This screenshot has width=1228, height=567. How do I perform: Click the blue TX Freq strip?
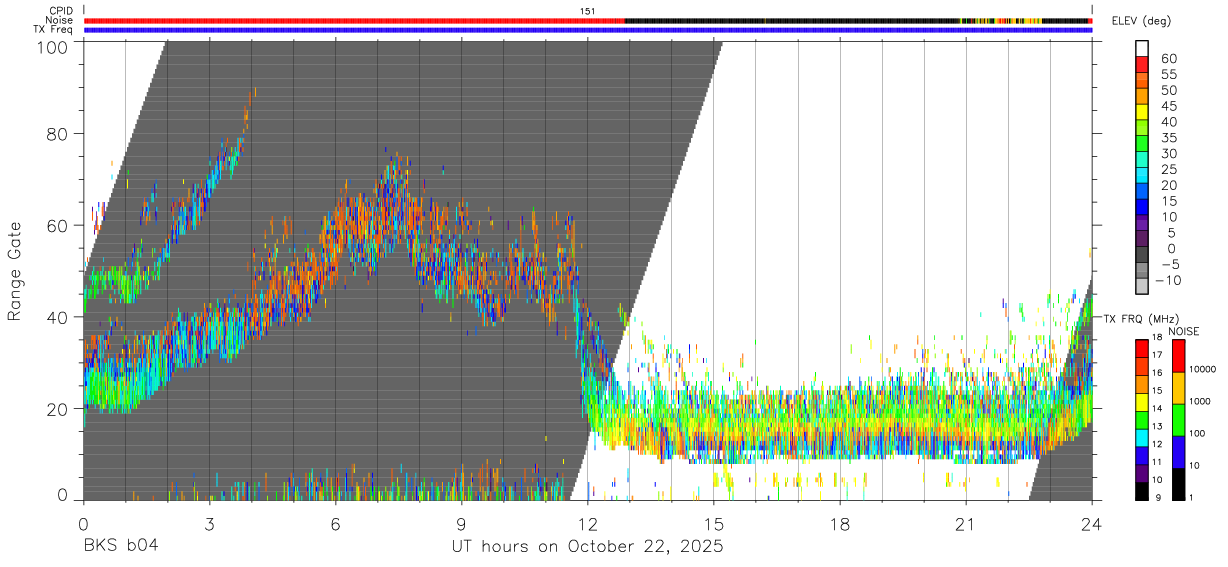587,29
